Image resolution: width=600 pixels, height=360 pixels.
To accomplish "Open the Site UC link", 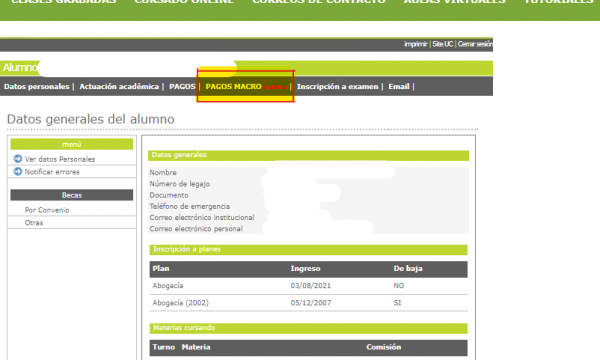I will pos(442,44).
